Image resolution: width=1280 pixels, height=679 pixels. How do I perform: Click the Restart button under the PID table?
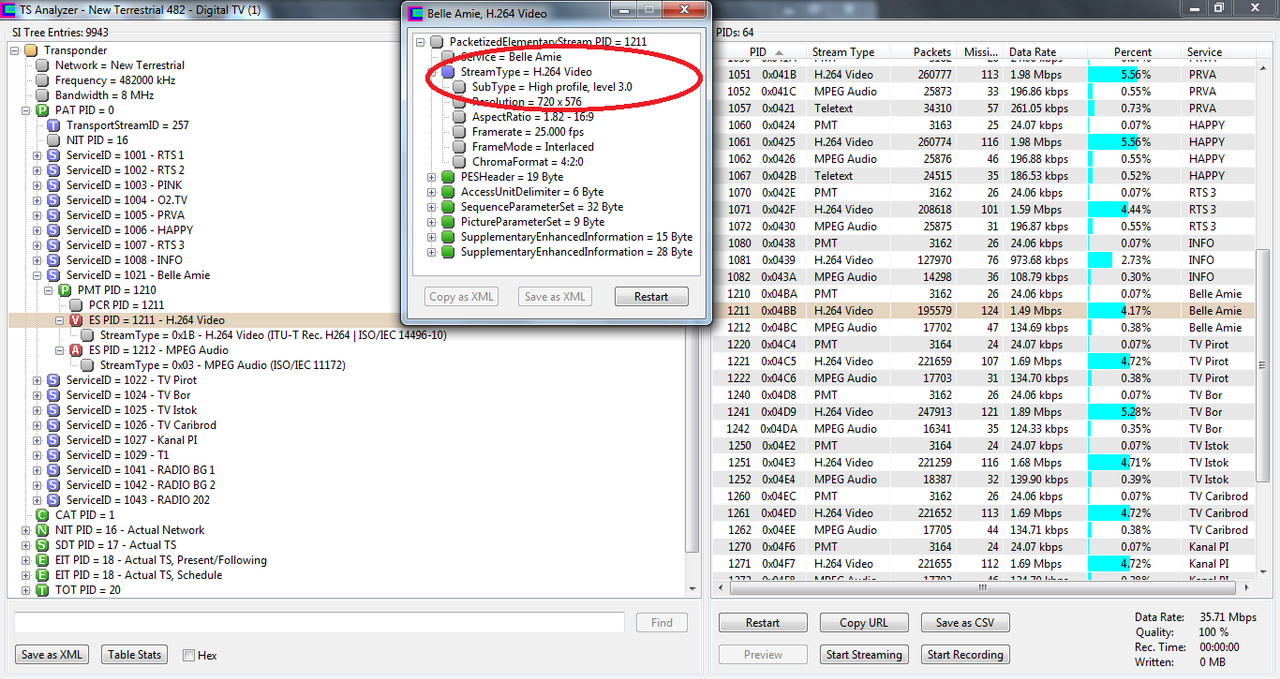(x=763, y=622)
